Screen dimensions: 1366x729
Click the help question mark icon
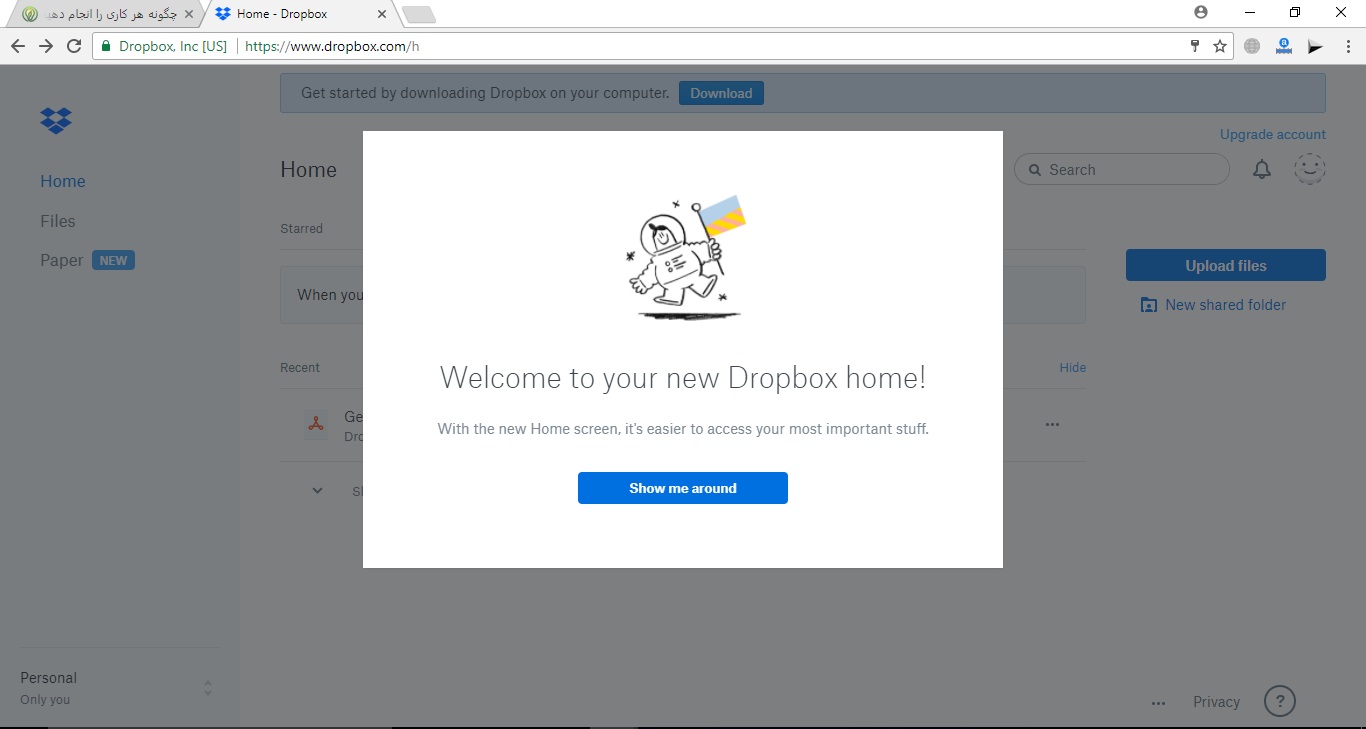[x=1280, y=701]
